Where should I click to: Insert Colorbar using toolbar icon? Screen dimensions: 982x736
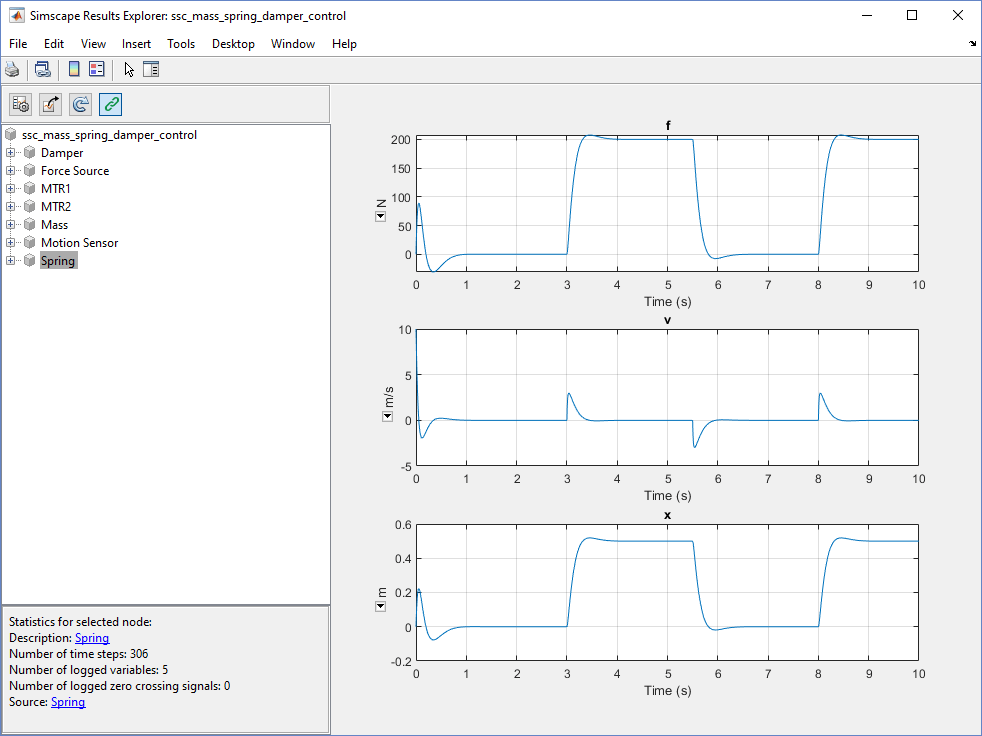(x=74, y=69)
